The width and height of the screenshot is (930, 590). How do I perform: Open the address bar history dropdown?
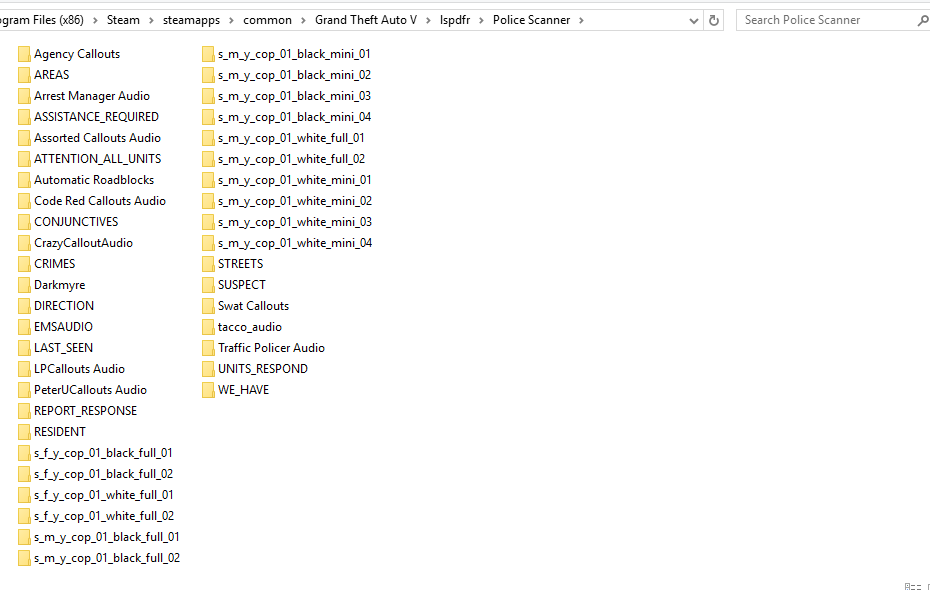point(693,21)
